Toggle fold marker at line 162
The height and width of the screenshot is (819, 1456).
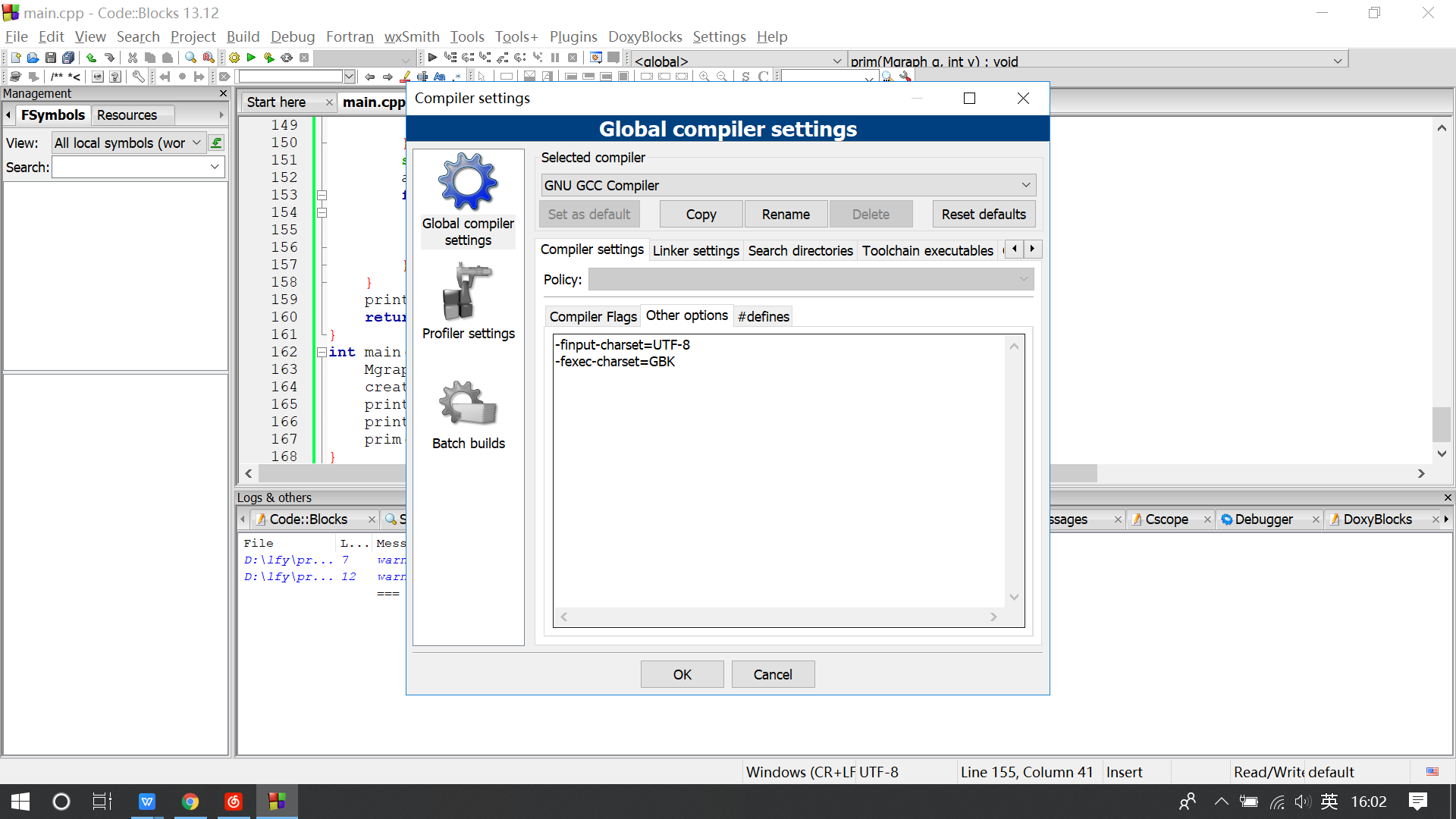point(322,352)
